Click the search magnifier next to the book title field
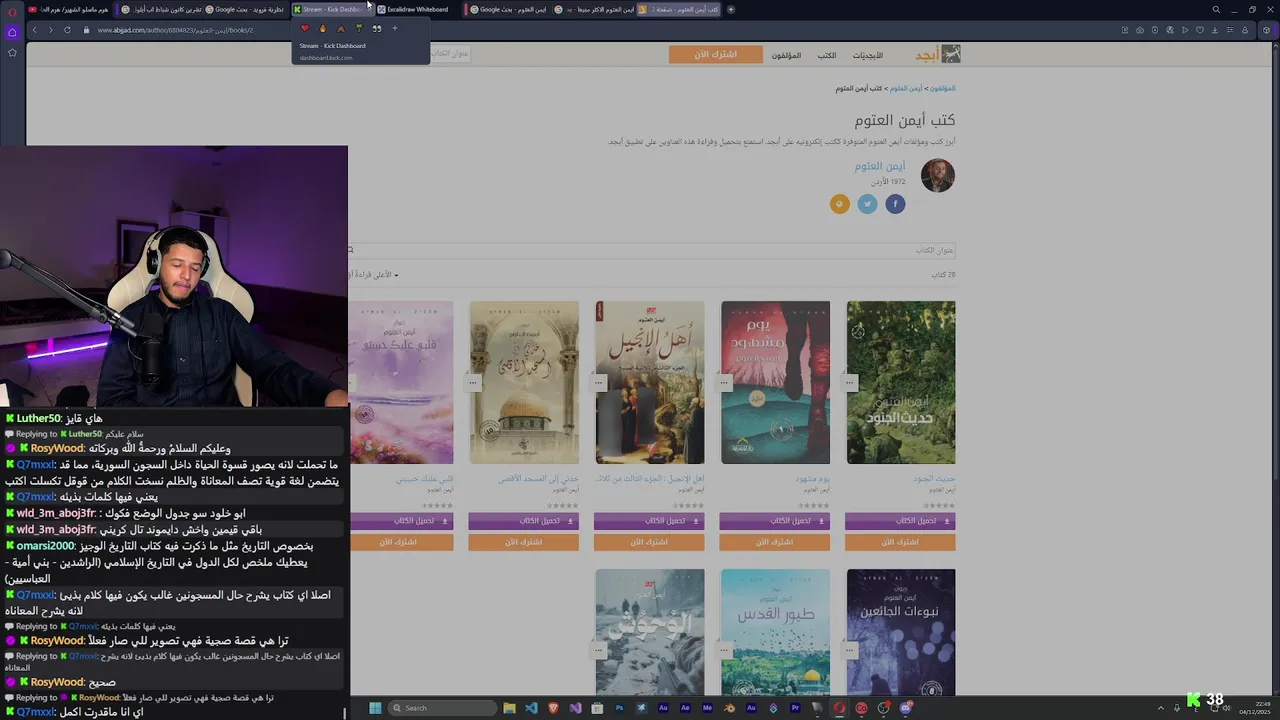This screenshot has width=1280, height=720. tap(351, 250)
